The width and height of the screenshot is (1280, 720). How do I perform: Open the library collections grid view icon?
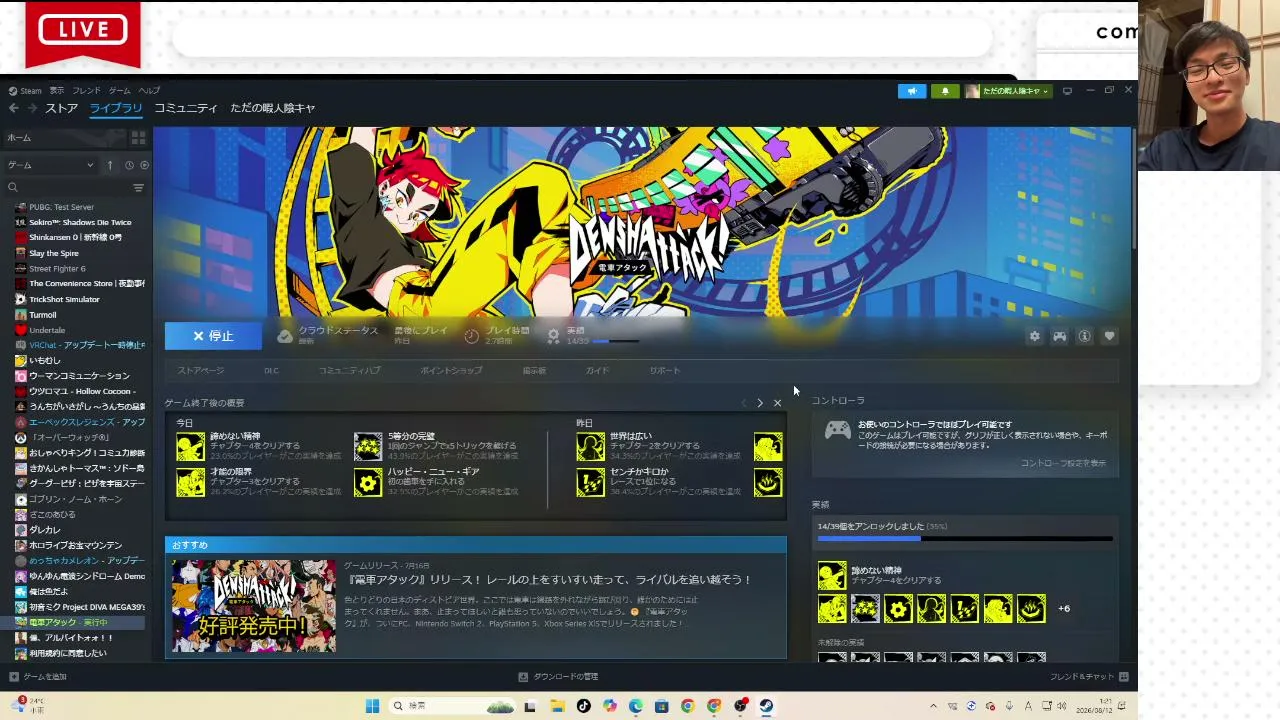point(138,137)
